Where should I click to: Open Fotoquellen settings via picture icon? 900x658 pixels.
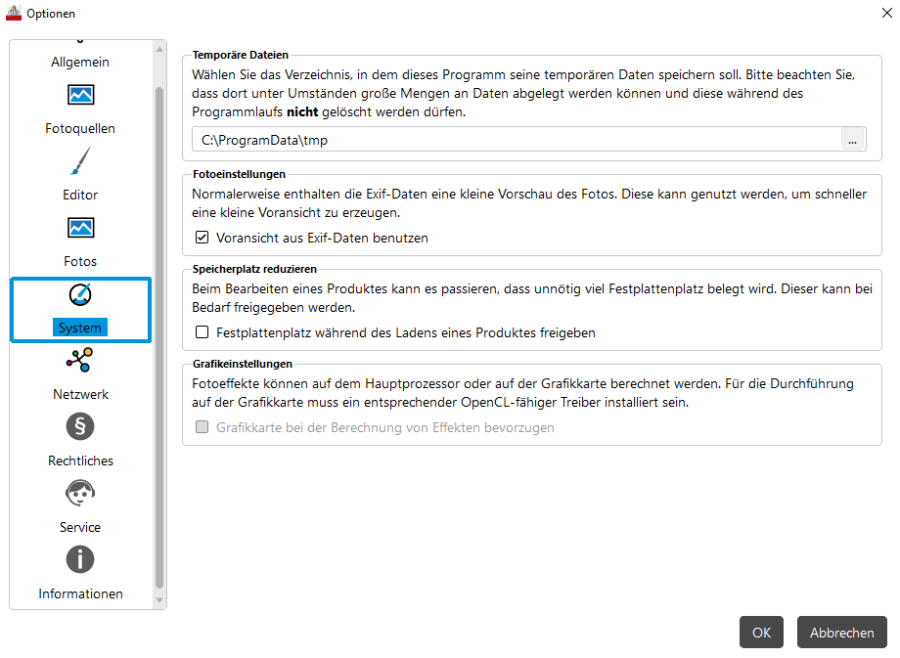point(80,95)
